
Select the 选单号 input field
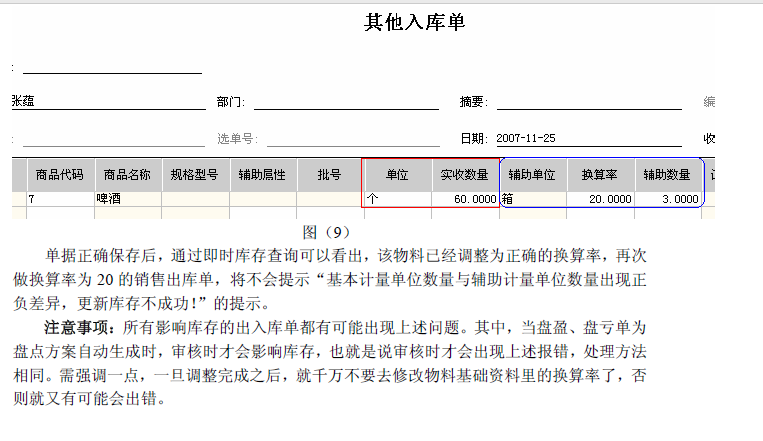tap(353, 138)
